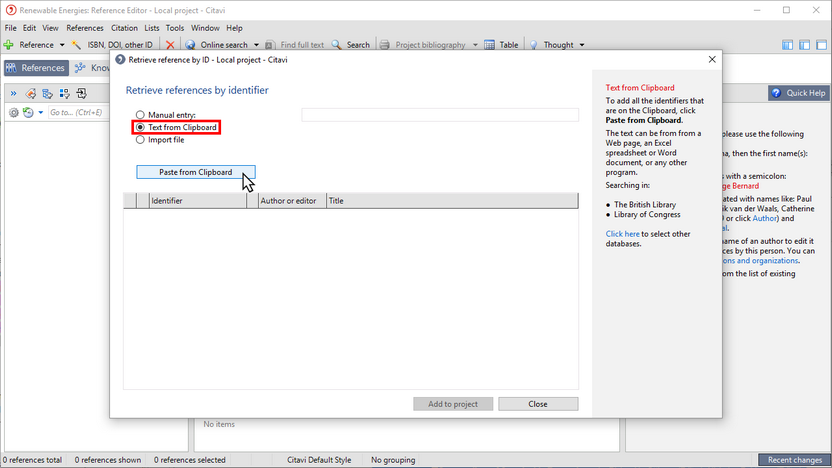Open the Knowledge tab

coord(92,68)
